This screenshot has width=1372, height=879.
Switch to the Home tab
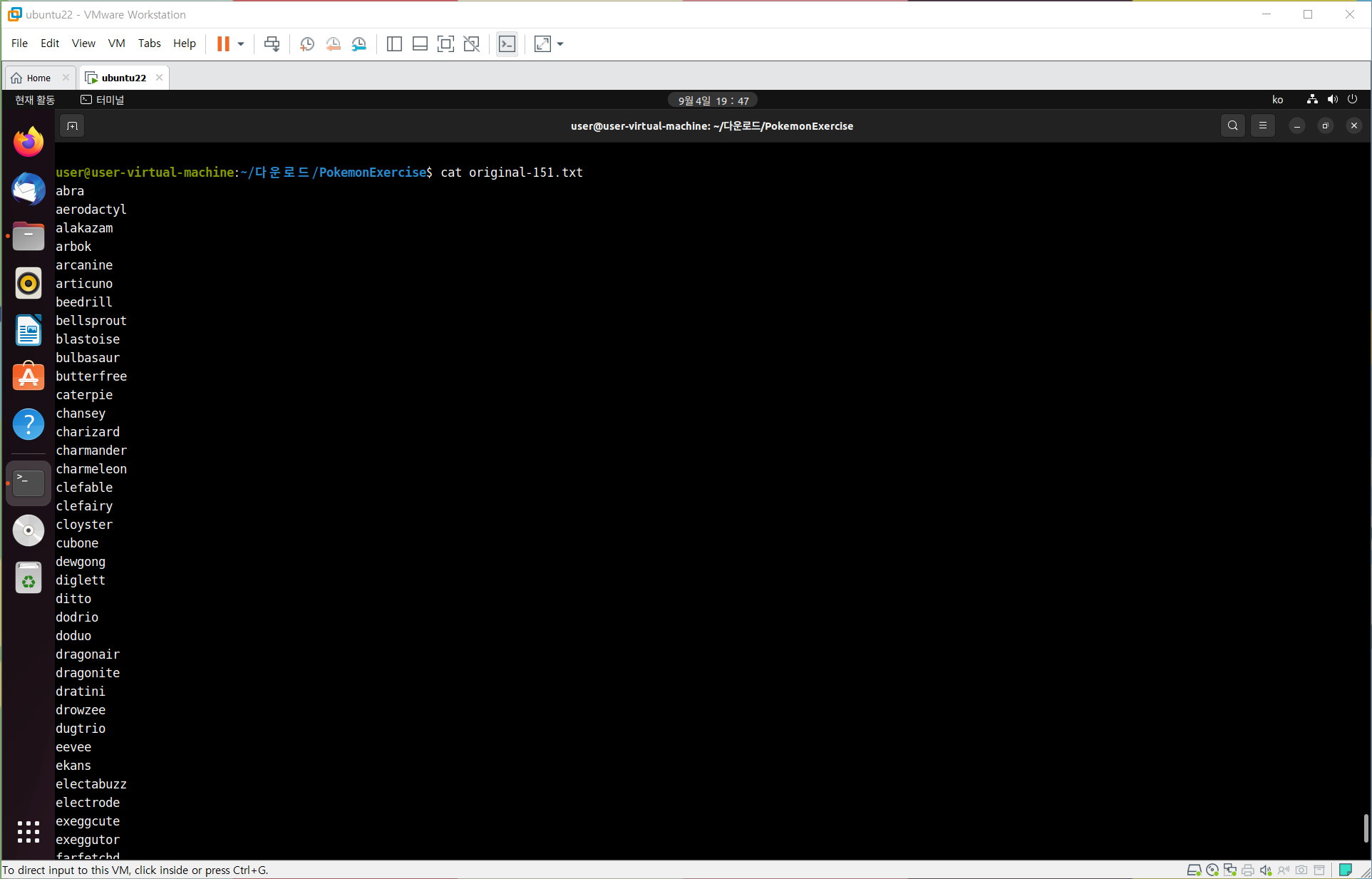tap(38, 78)
